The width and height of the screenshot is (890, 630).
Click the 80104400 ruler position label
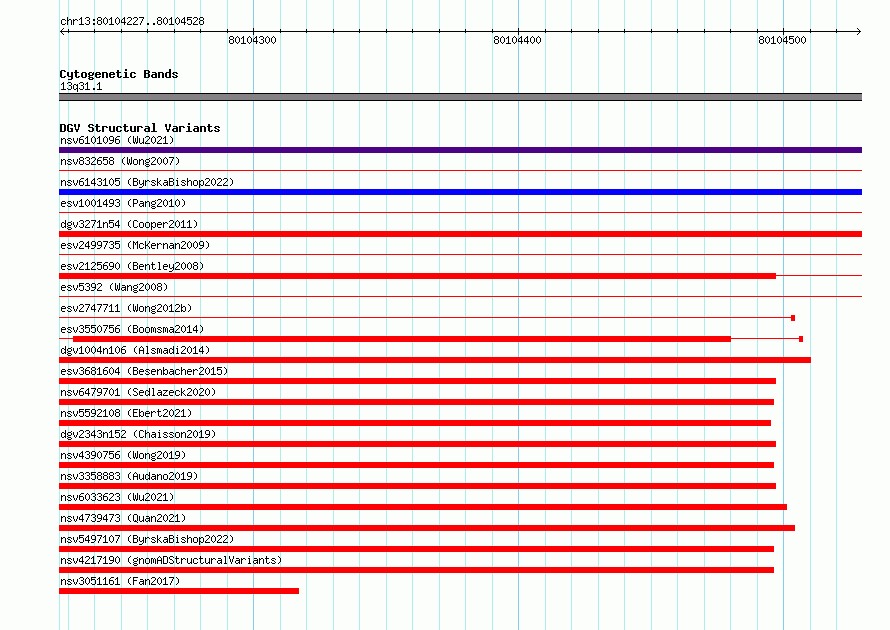517,40
